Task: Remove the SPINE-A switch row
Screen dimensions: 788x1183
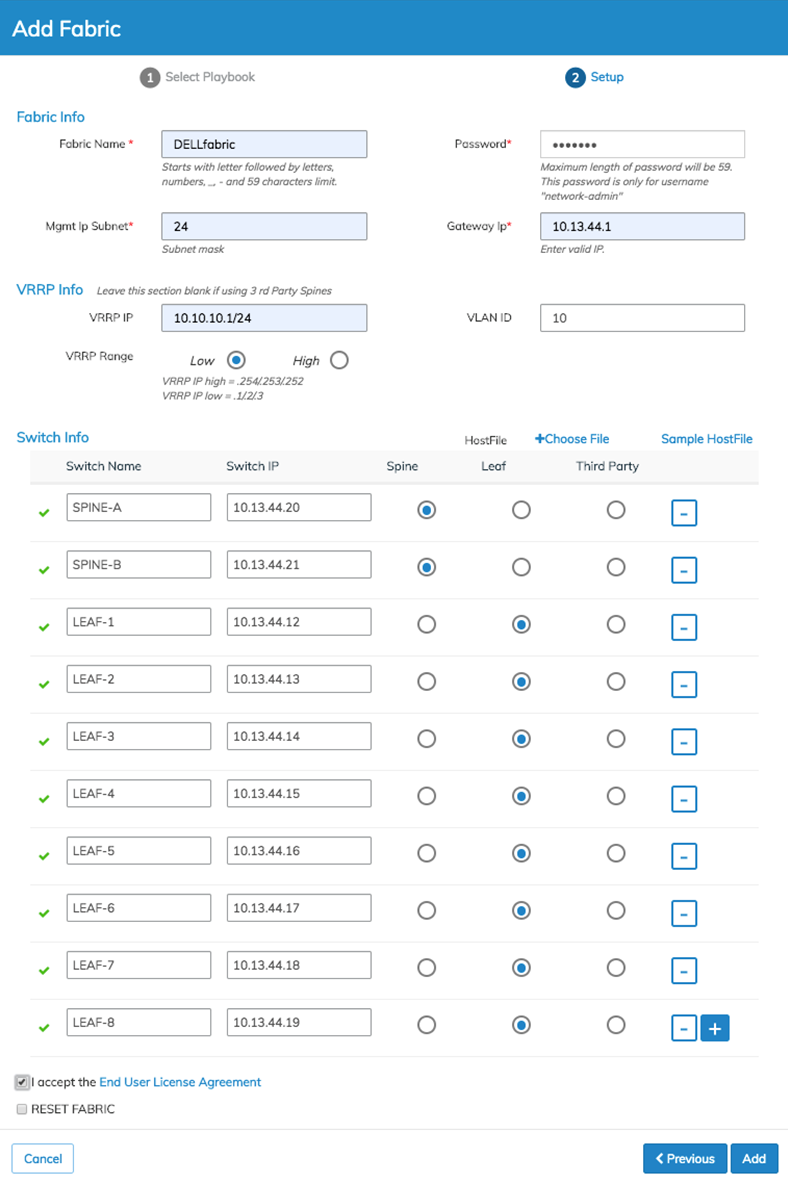Action: pos(684,513)
